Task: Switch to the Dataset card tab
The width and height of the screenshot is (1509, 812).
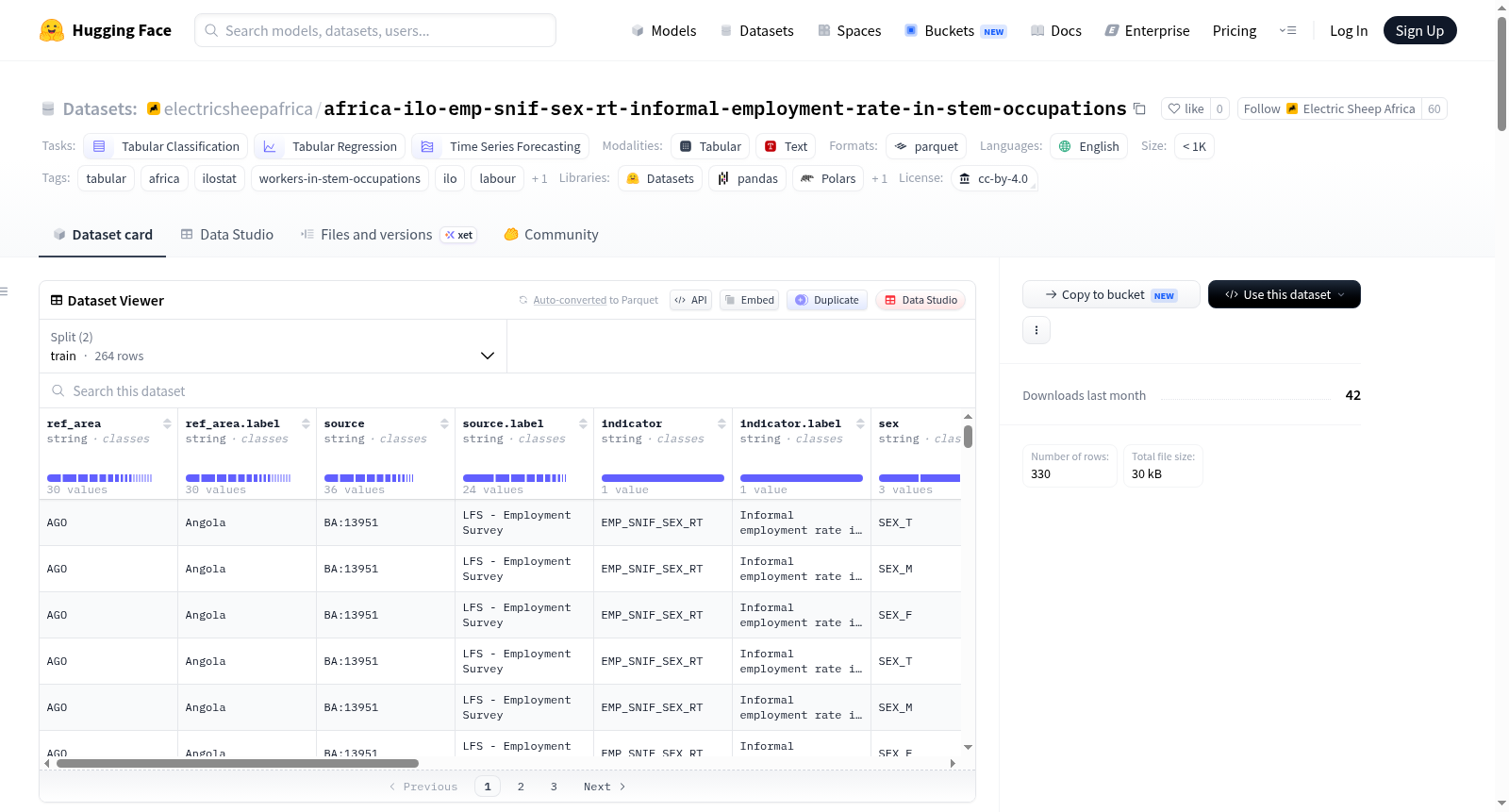Action: coord(103,235)
